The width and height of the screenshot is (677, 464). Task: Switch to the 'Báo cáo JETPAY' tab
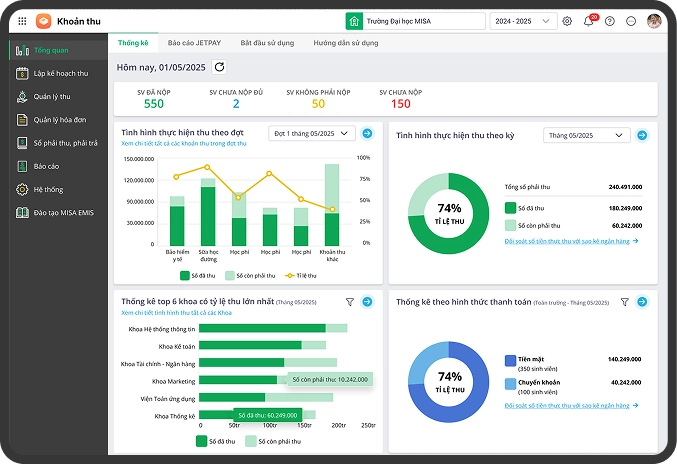pyautogui.click(x=194, y=44)
